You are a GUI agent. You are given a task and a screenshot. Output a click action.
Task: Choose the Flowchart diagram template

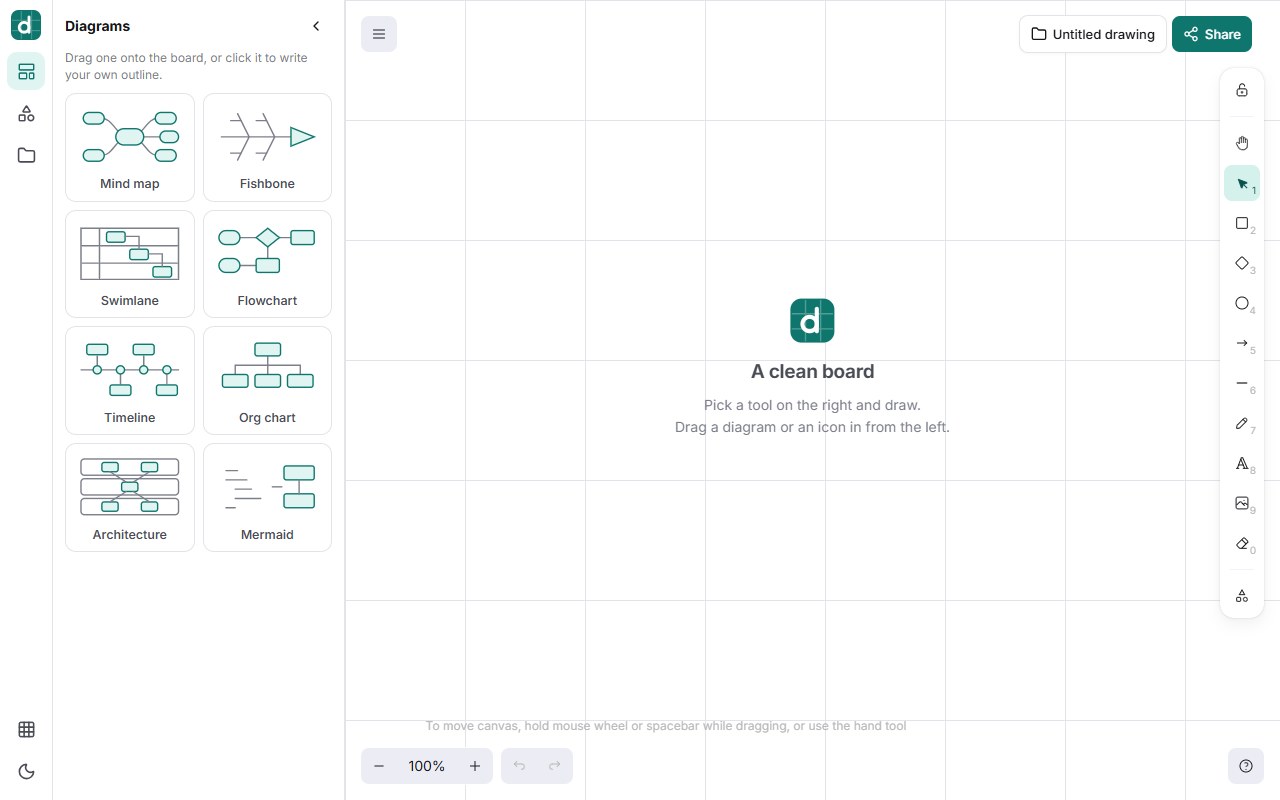point(267,264)
